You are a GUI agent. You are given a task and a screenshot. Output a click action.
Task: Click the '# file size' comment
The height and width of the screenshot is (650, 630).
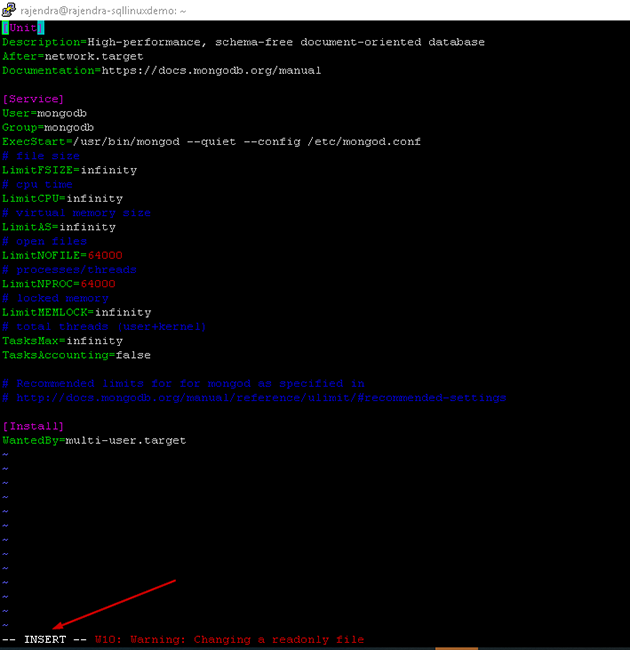pyautogui.click(x=41, y=156)
